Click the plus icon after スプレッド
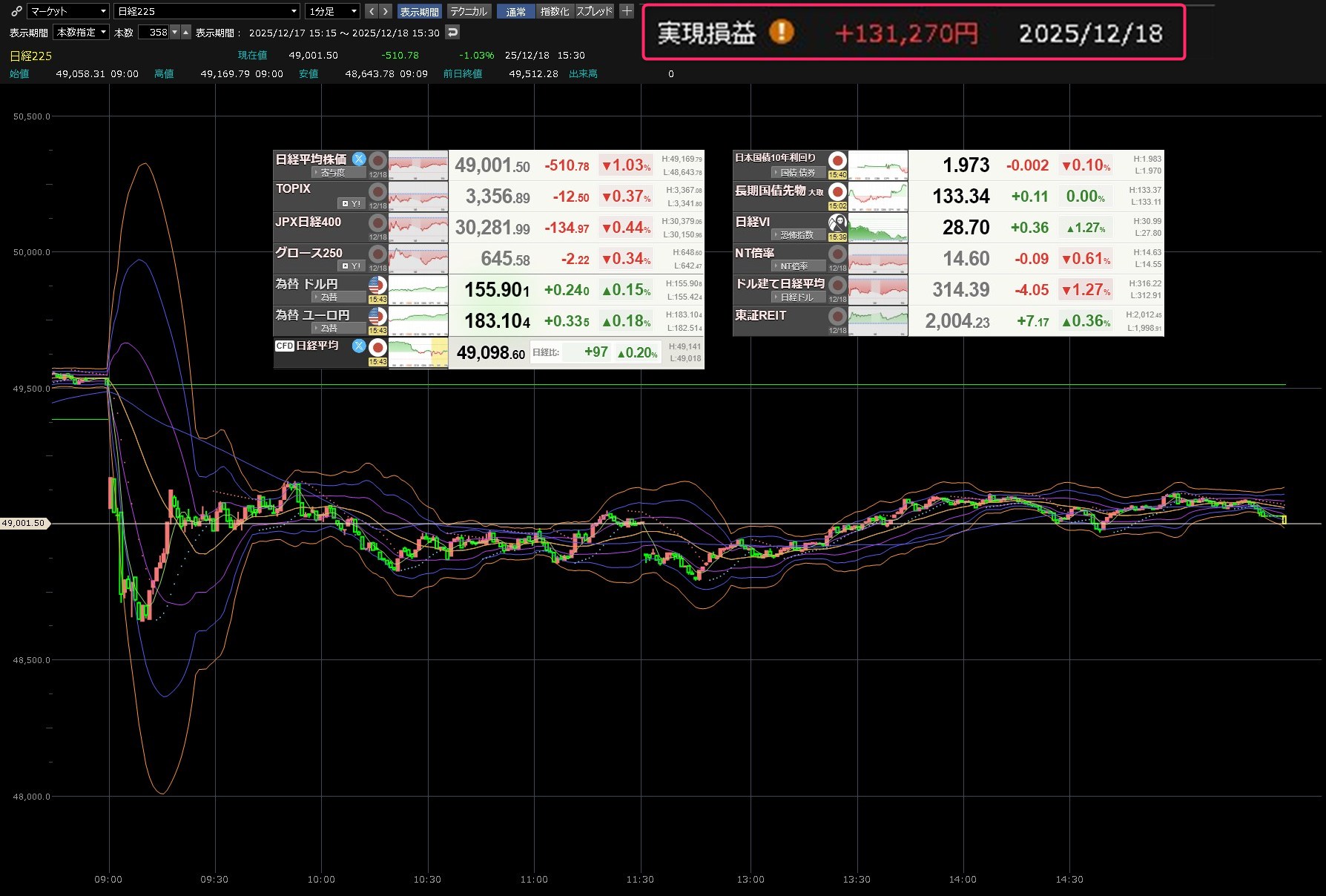 [x=627, y=11]
